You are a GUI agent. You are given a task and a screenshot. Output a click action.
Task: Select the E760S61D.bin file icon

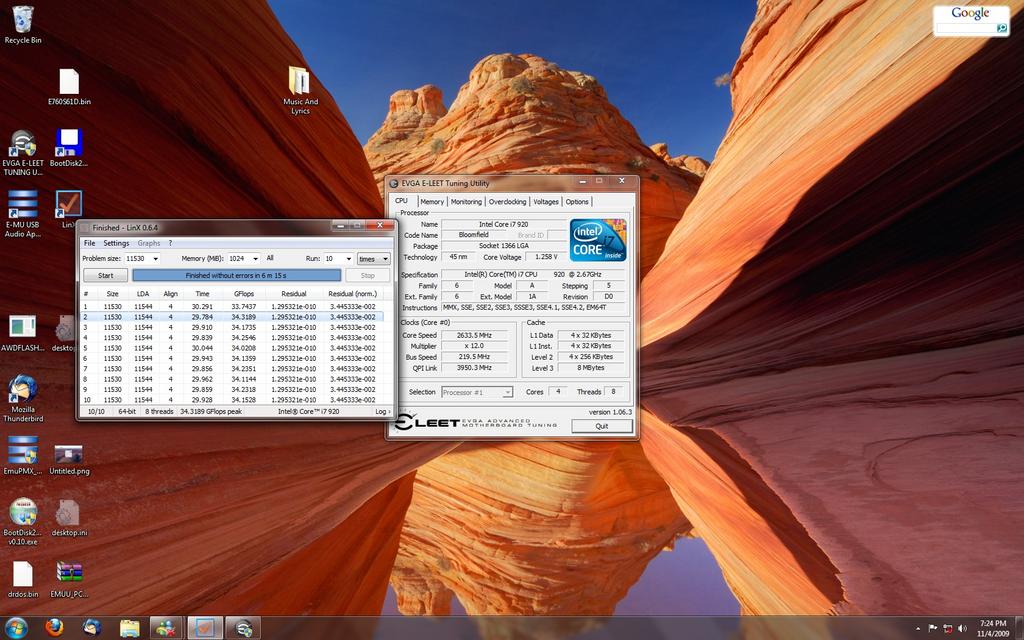(69, 87)
